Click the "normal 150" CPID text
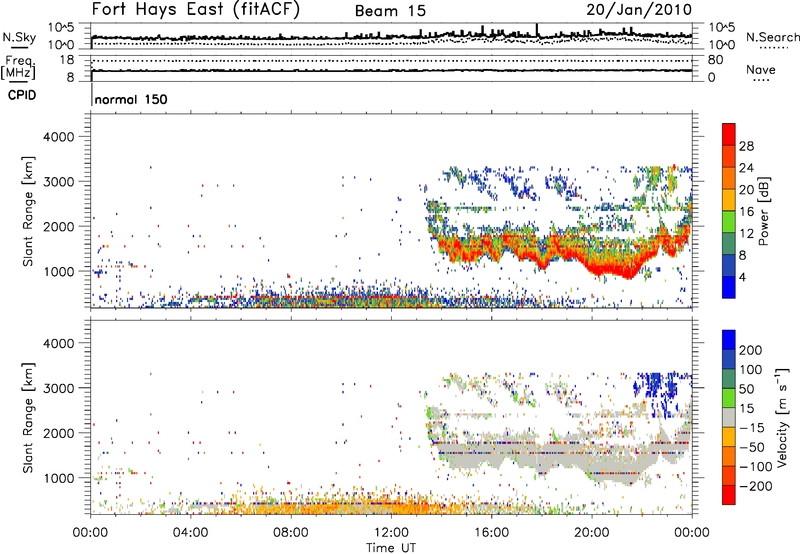Image resolution: width=800 pixels, height=554 pixels. tap(131, 99)
